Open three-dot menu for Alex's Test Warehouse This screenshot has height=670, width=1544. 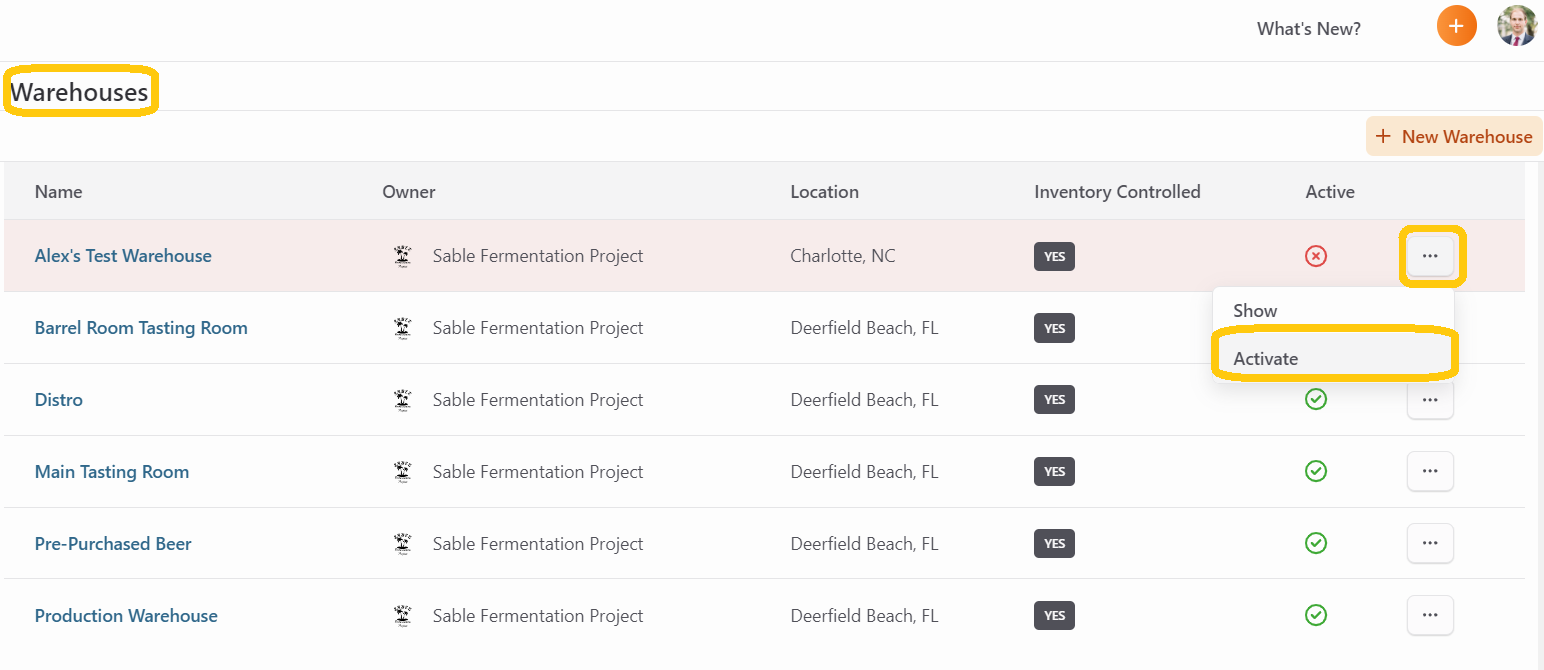tap(1430, 256)
